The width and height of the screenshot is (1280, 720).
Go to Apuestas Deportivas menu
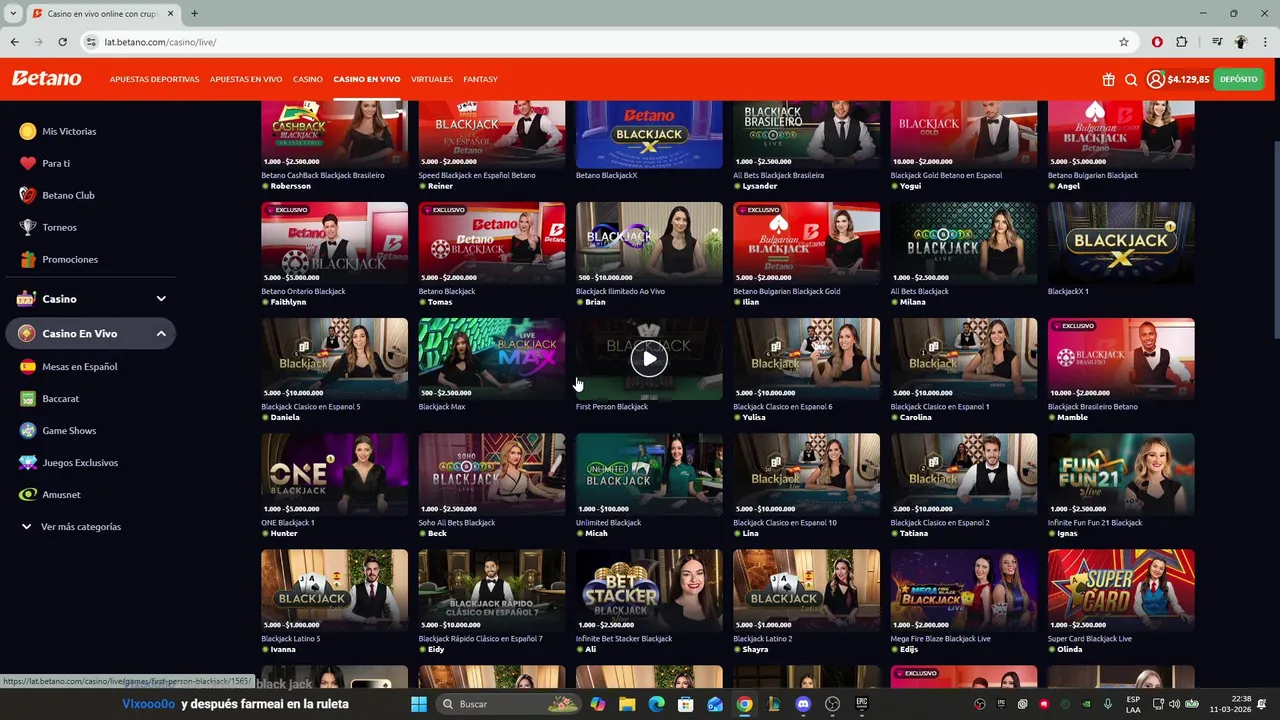154,79
